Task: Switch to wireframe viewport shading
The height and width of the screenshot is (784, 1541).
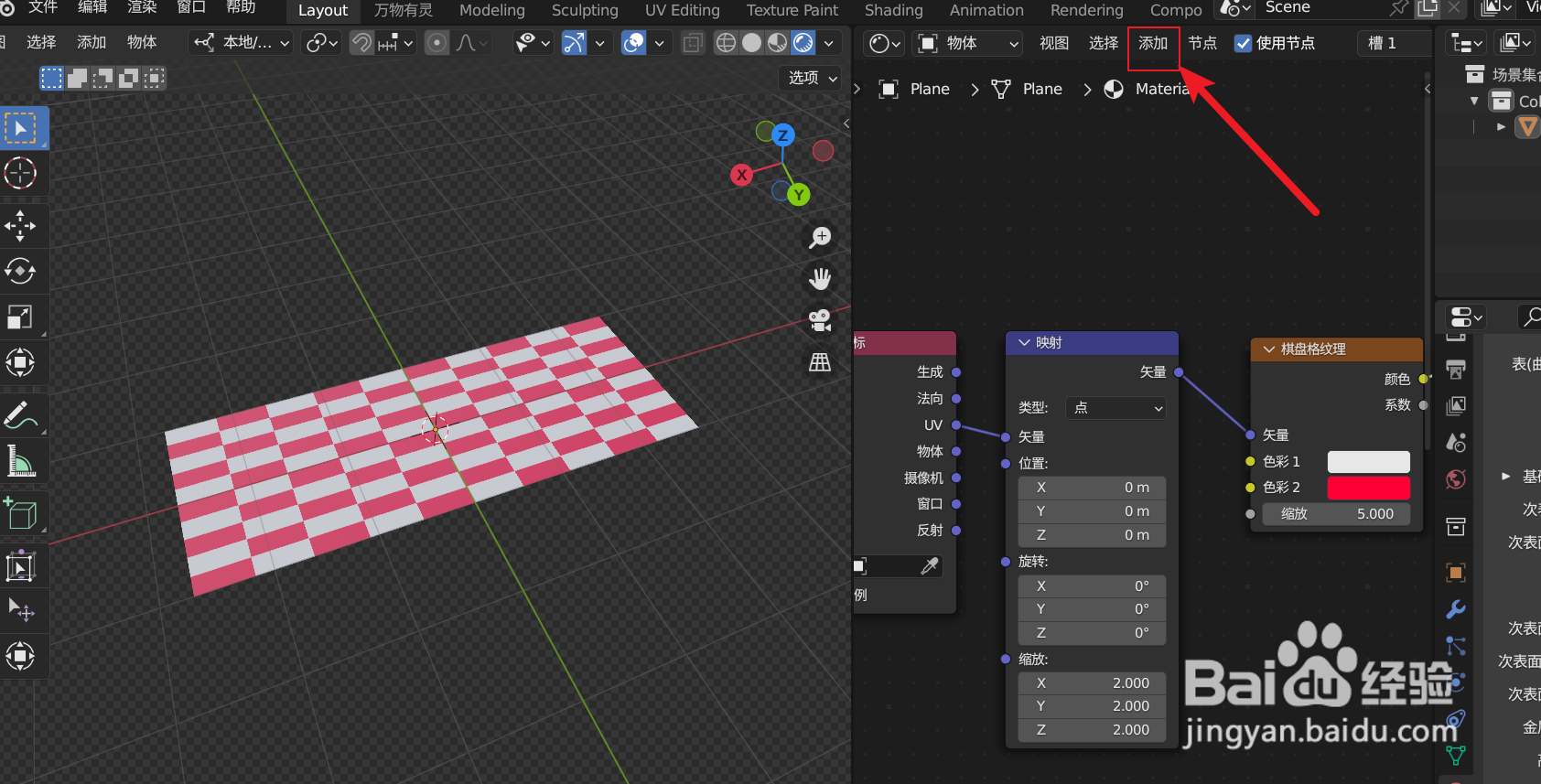Action: 726,43
